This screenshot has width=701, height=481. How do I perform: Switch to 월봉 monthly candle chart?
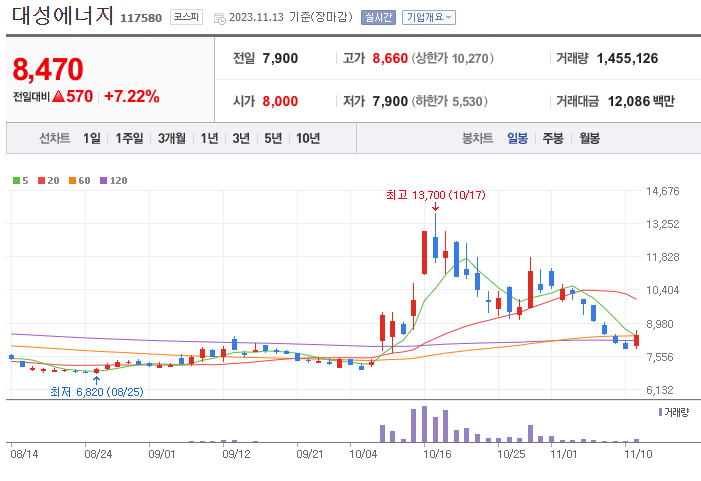pos(589,138)
